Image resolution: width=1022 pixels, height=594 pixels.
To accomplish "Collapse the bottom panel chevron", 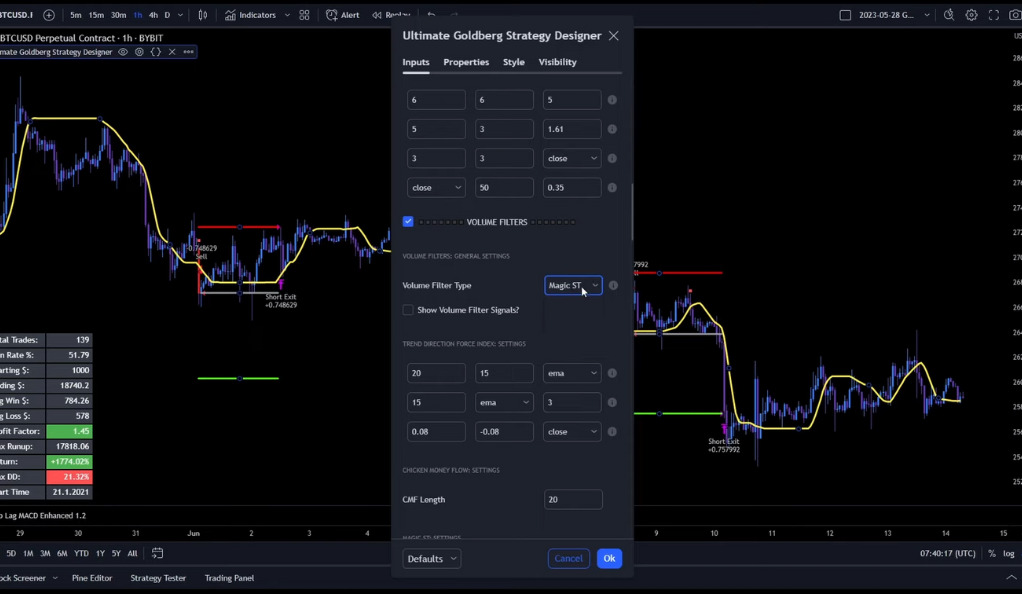I will 1011,578.
